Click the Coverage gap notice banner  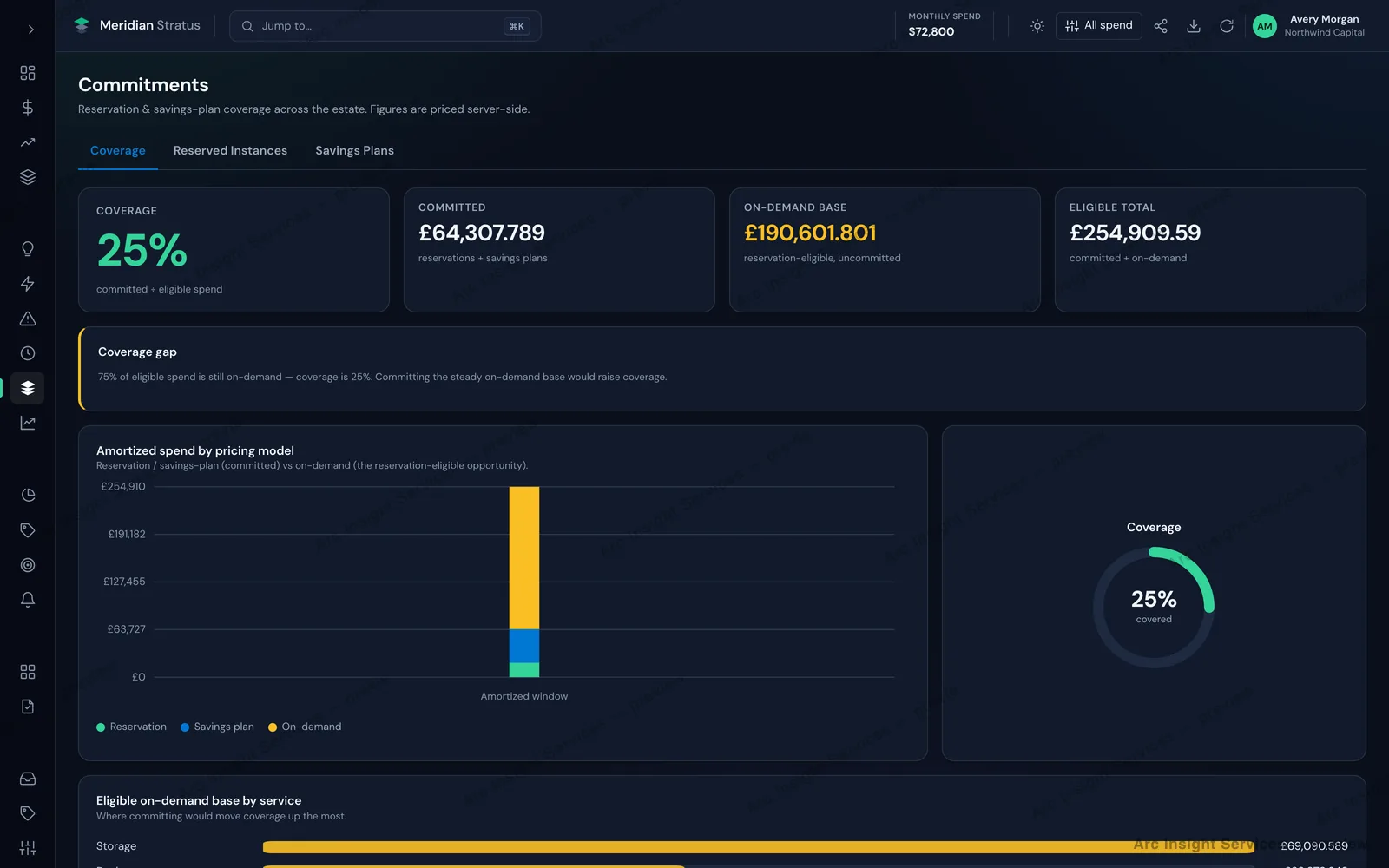tap(721, 369)
